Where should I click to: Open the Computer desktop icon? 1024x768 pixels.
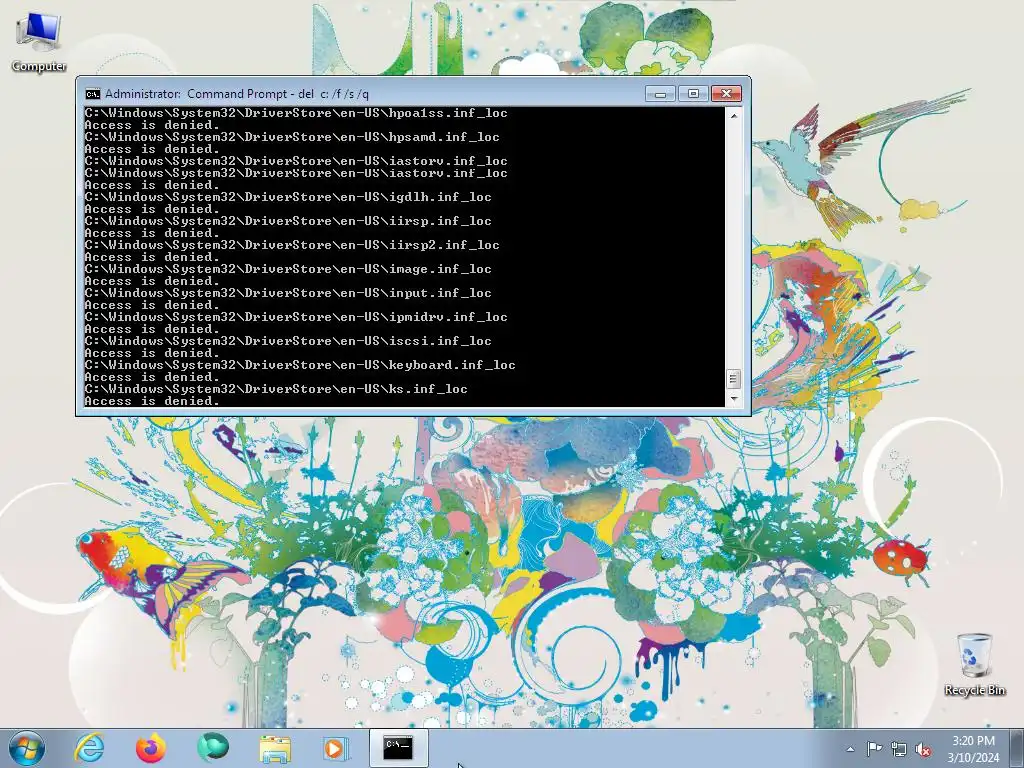click(x=39, y=42)
